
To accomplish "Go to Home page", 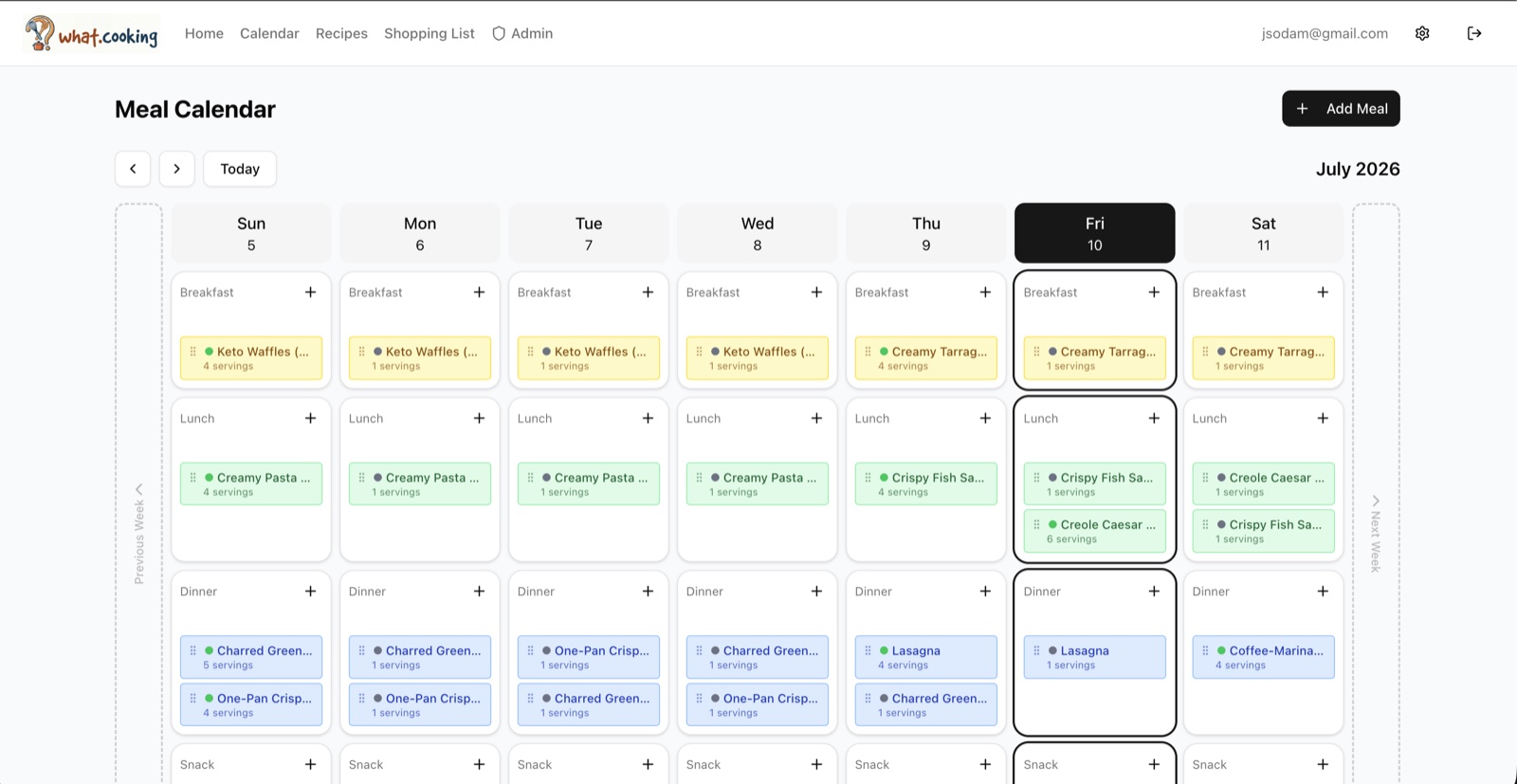I will pyautogui.click(x=204, y=33).
